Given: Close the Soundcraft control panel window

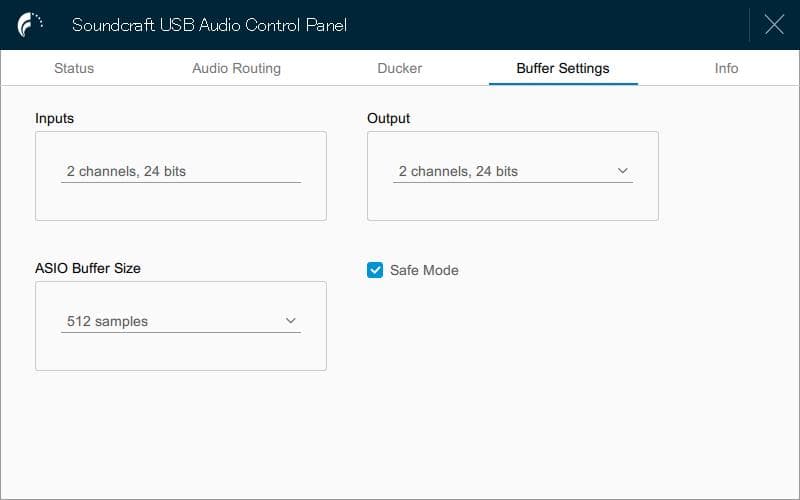Looking at the screenshot, I should tap(774, 25).
